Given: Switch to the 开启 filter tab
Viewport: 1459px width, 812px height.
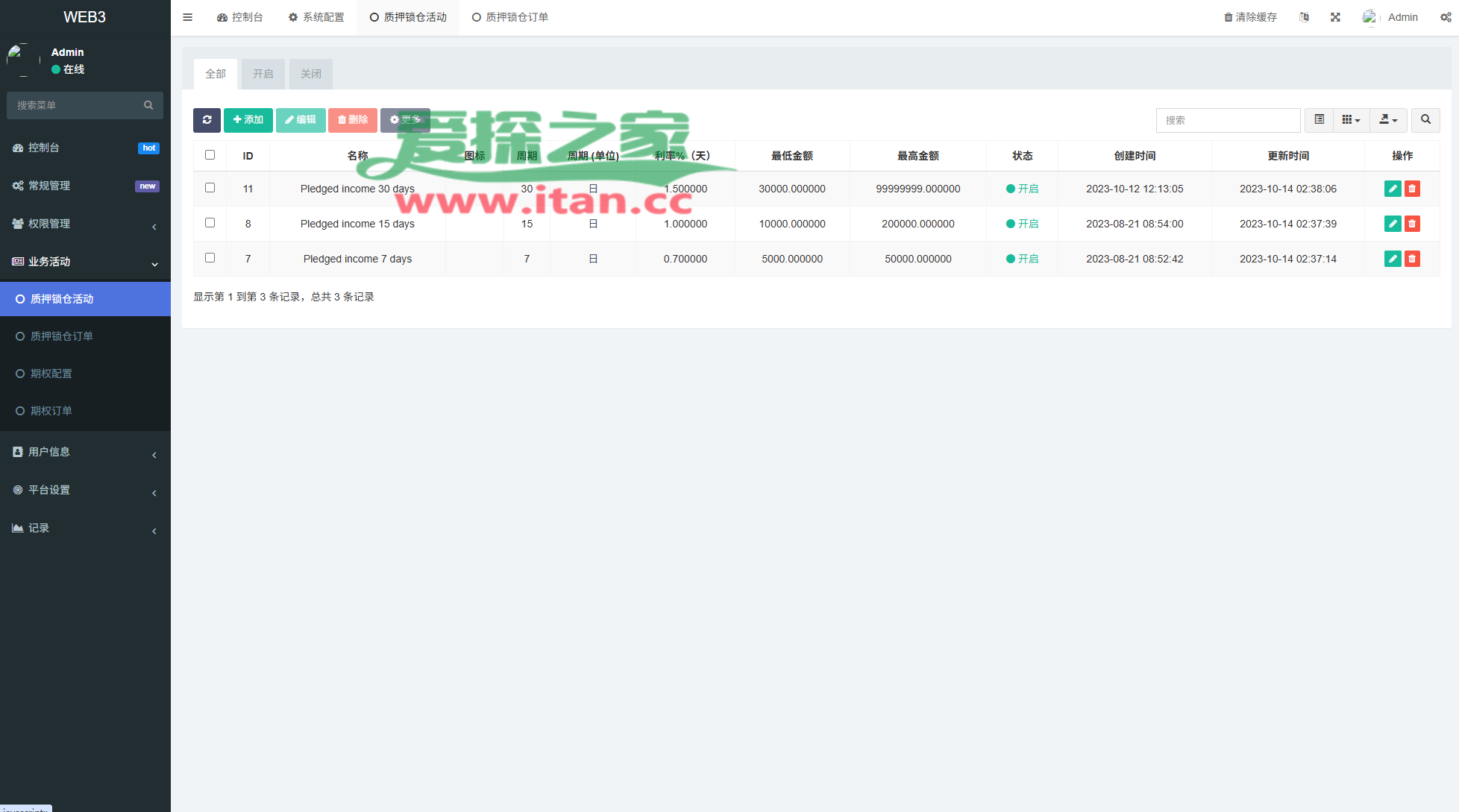Looking at the screenshot, I should 263,74.
